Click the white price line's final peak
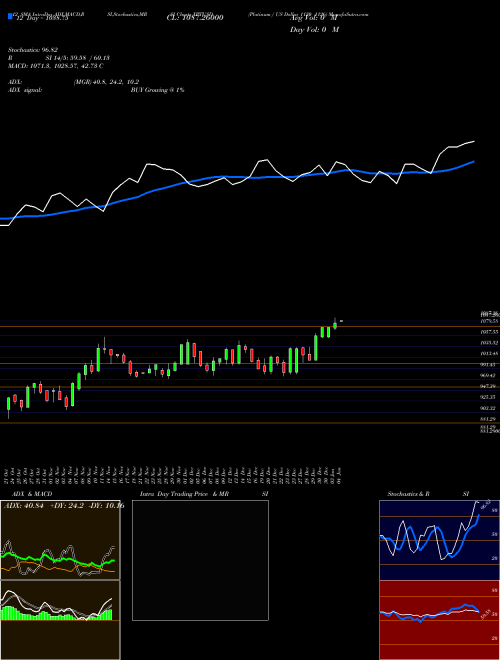Screen dimensions: 500x660 474,142
